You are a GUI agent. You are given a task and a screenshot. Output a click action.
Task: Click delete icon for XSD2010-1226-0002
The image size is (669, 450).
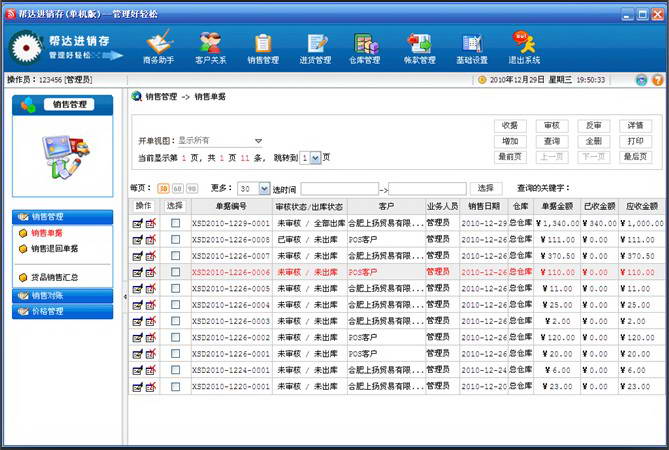[151, 337]
